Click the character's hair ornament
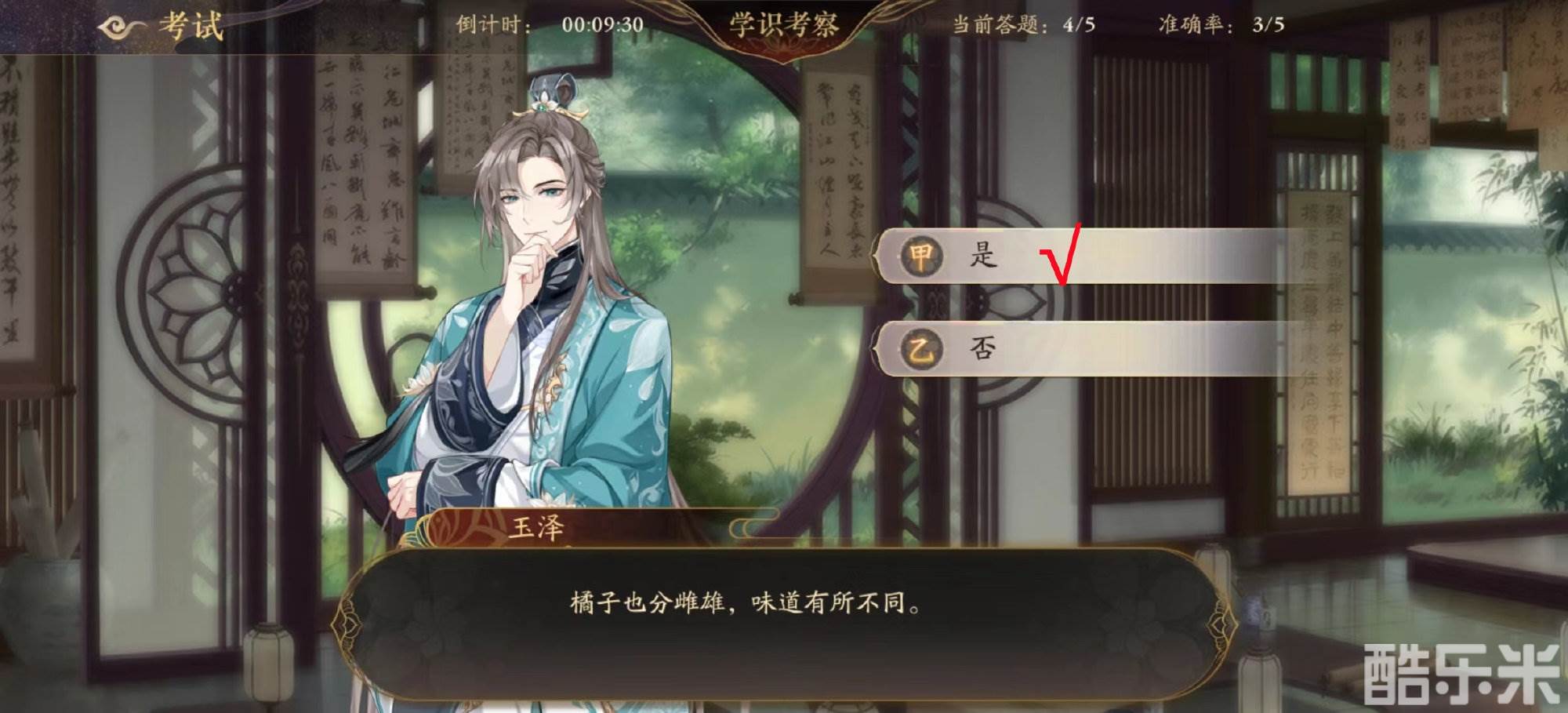This screenshot has width=1568, height=713. pyautogui.click(x=550, y=98)
